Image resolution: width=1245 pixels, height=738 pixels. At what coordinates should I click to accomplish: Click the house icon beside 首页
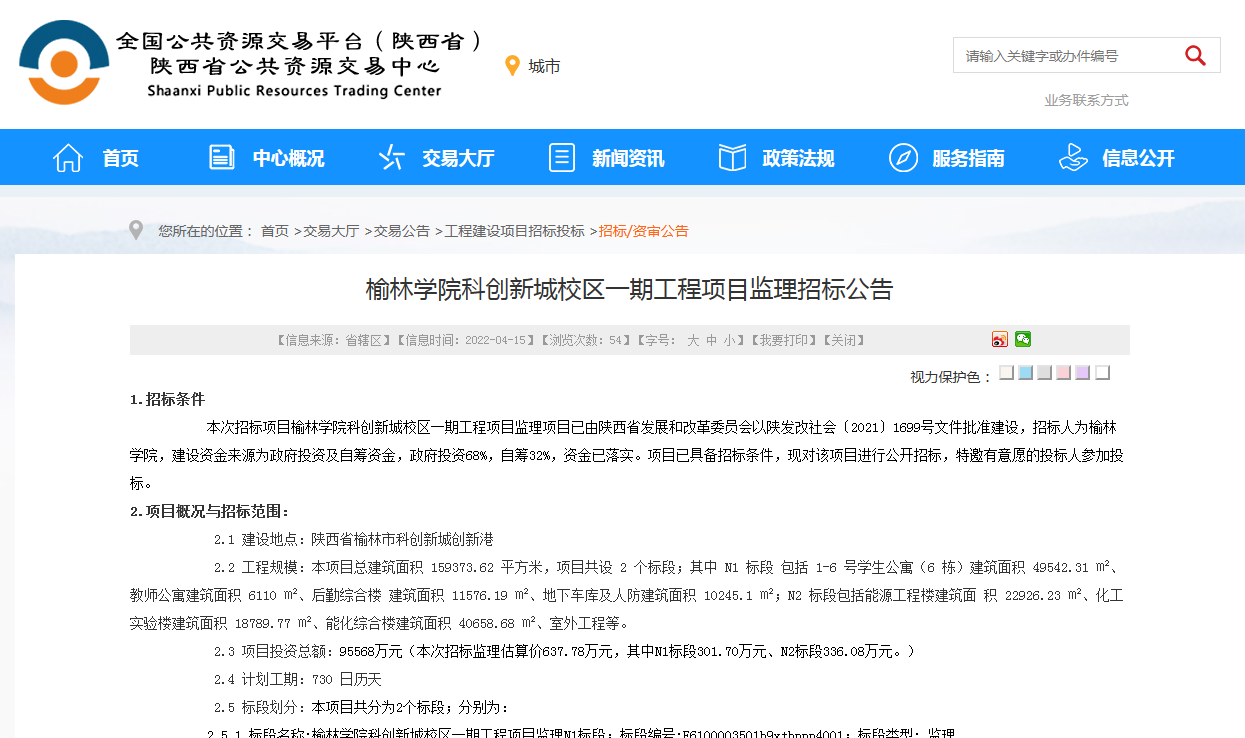[x=68, y=158]
